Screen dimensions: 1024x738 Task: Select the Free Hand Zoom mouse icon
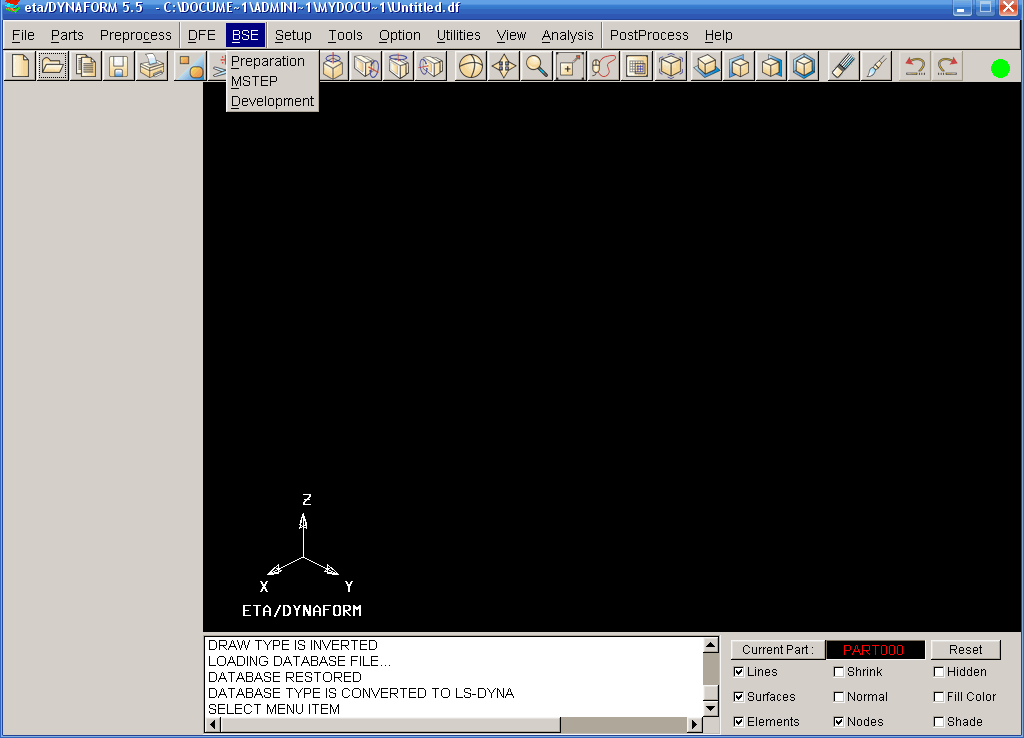click(603, 66)
